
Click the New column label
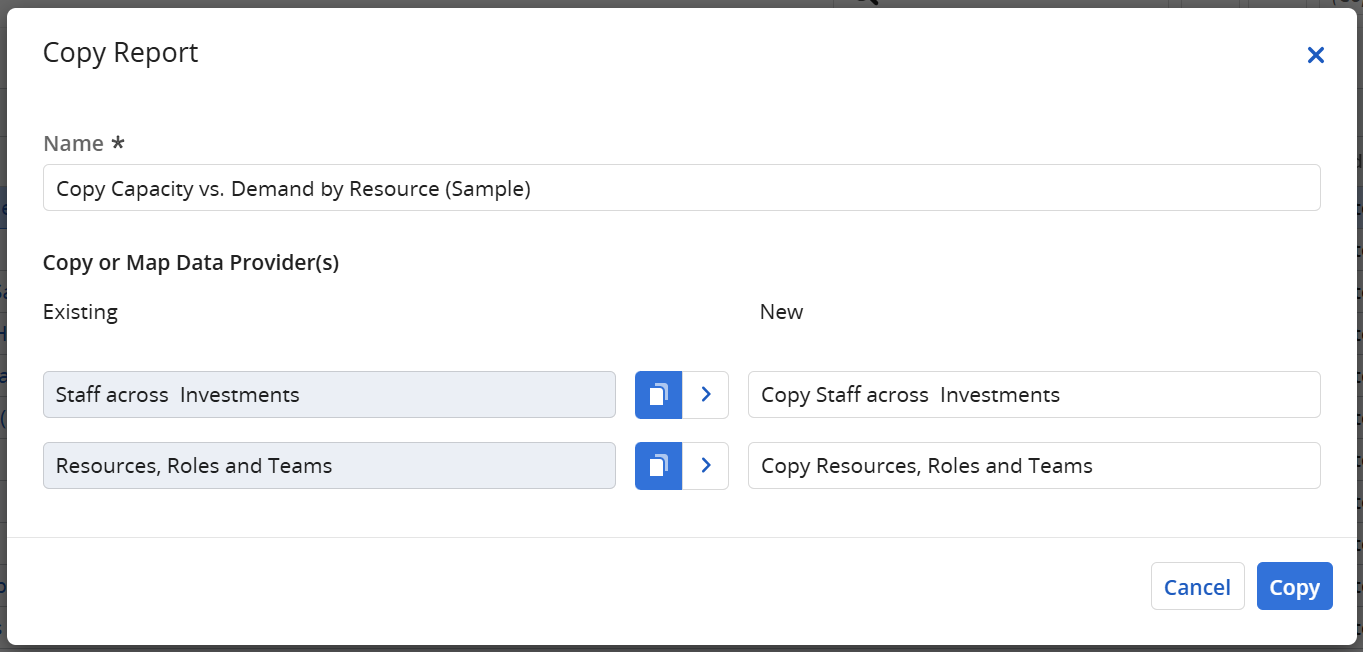pos(781,312)
